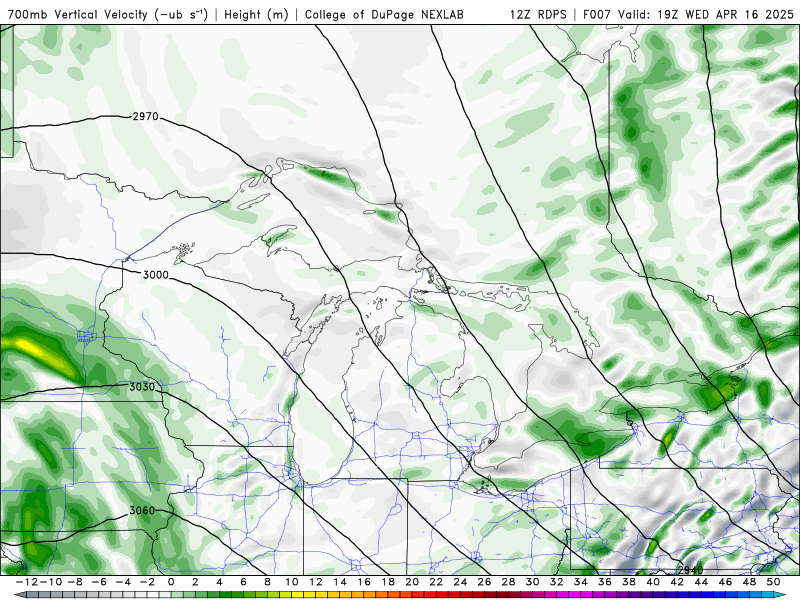Click the 50 tick on the color scale

[774, 582]
